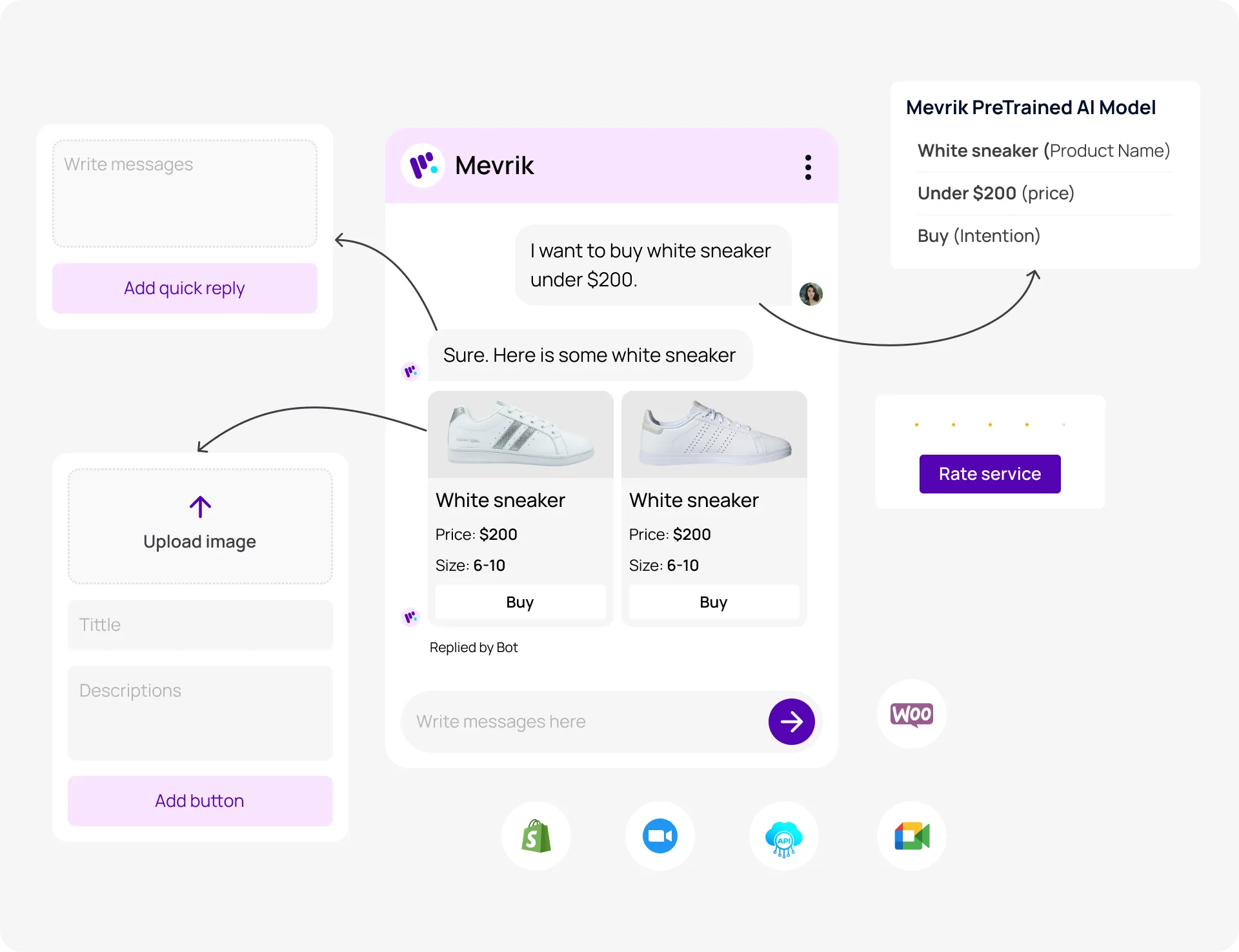Screen dimensions: 1239x952
Task: Click the first rating star above Rate service
Action: click(x=916, y=424)
